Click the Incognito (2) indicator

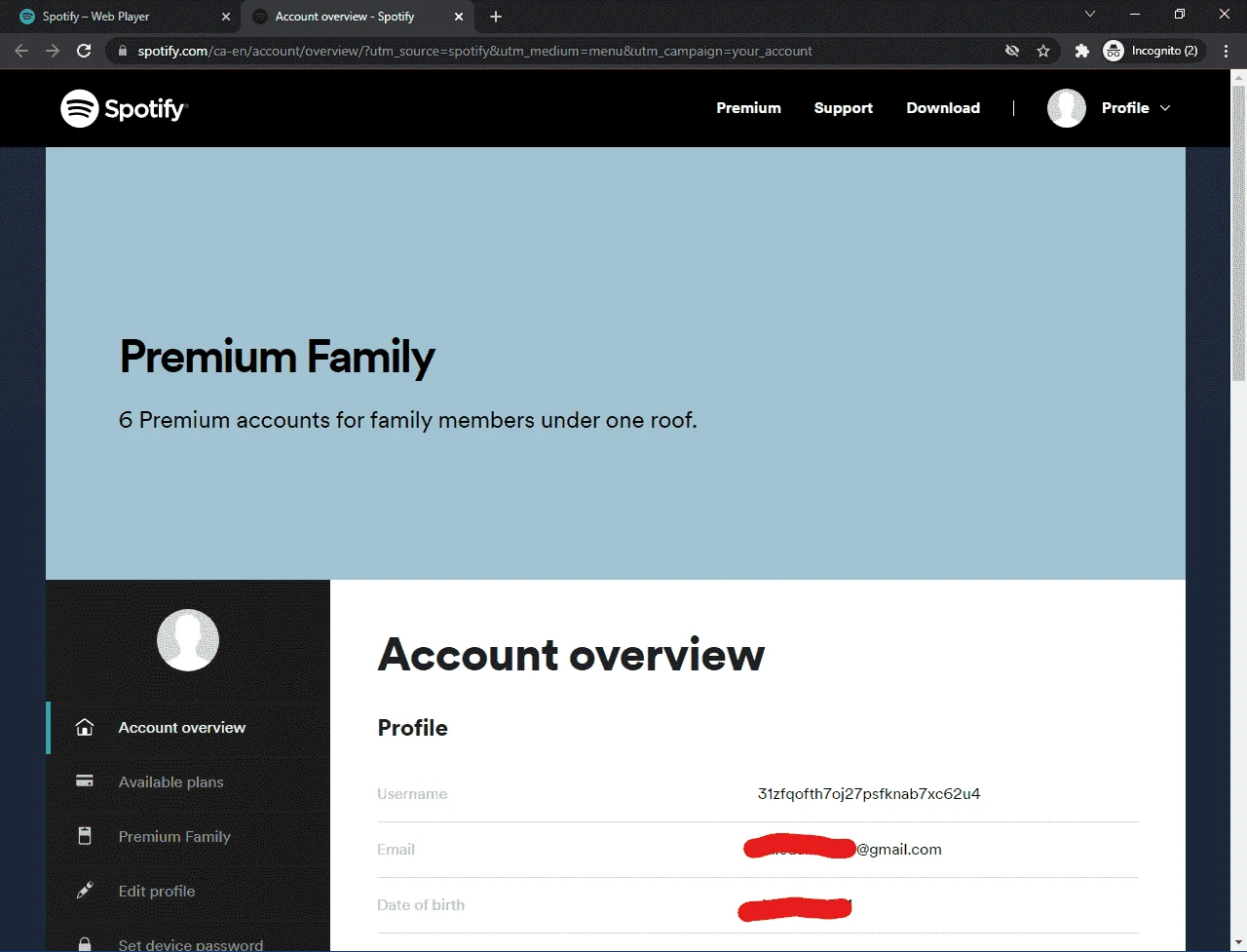[1153, 51]
